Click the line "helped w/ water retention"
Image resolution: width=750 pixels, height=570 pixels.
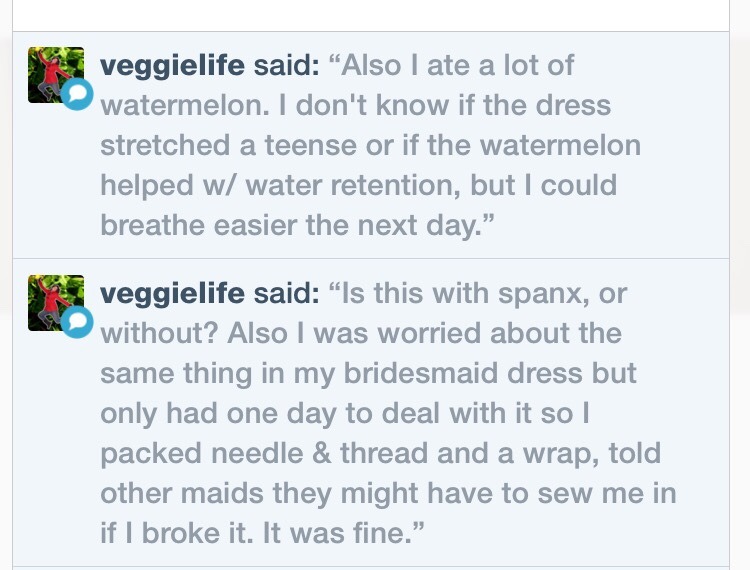point(358,186)
